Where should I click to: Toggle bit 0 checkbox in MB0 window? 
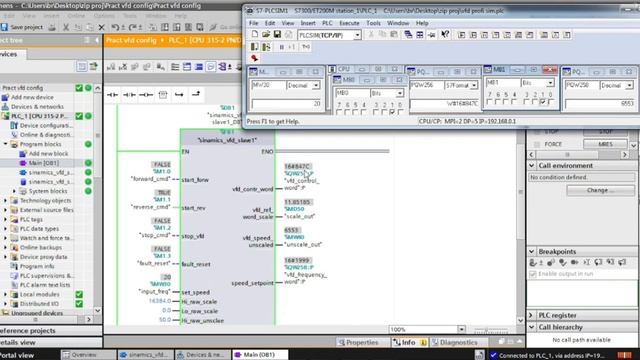click(400, 112)
